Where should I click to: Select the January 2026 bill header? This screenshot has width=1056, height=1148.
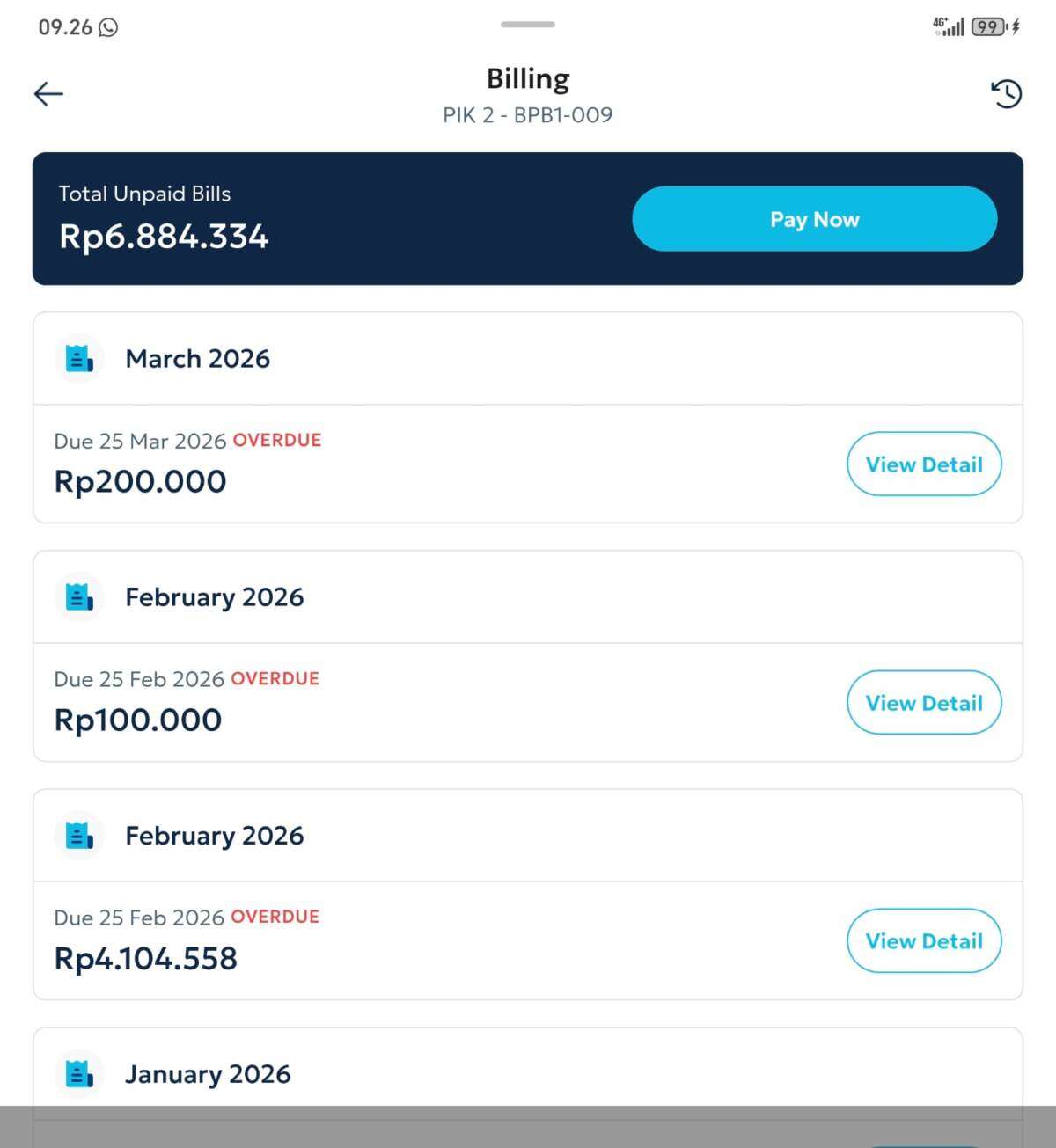208,1074
